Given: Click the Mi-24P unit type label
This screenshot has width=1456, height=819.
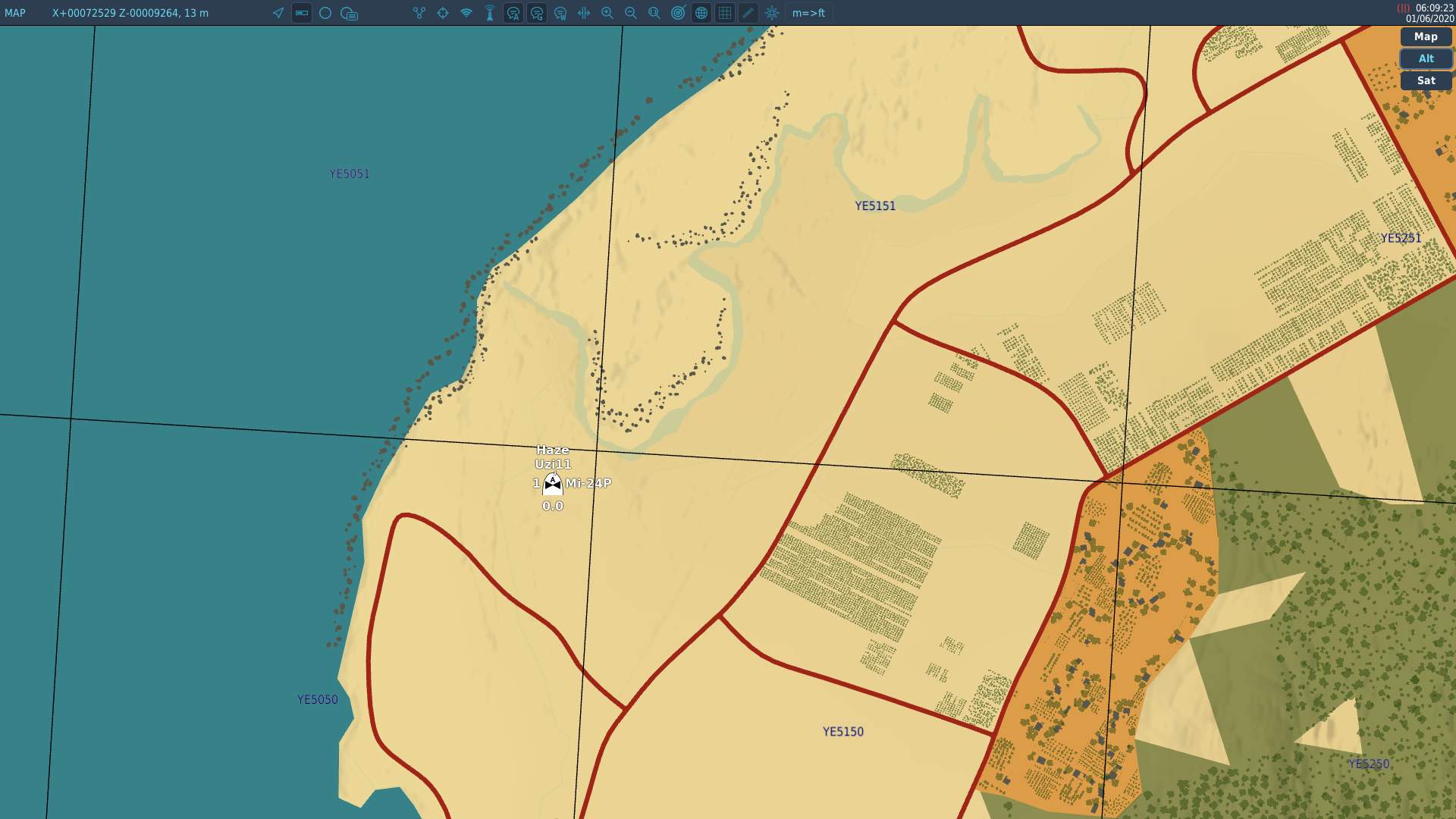Looking at the screenshot, I should 588,483.
